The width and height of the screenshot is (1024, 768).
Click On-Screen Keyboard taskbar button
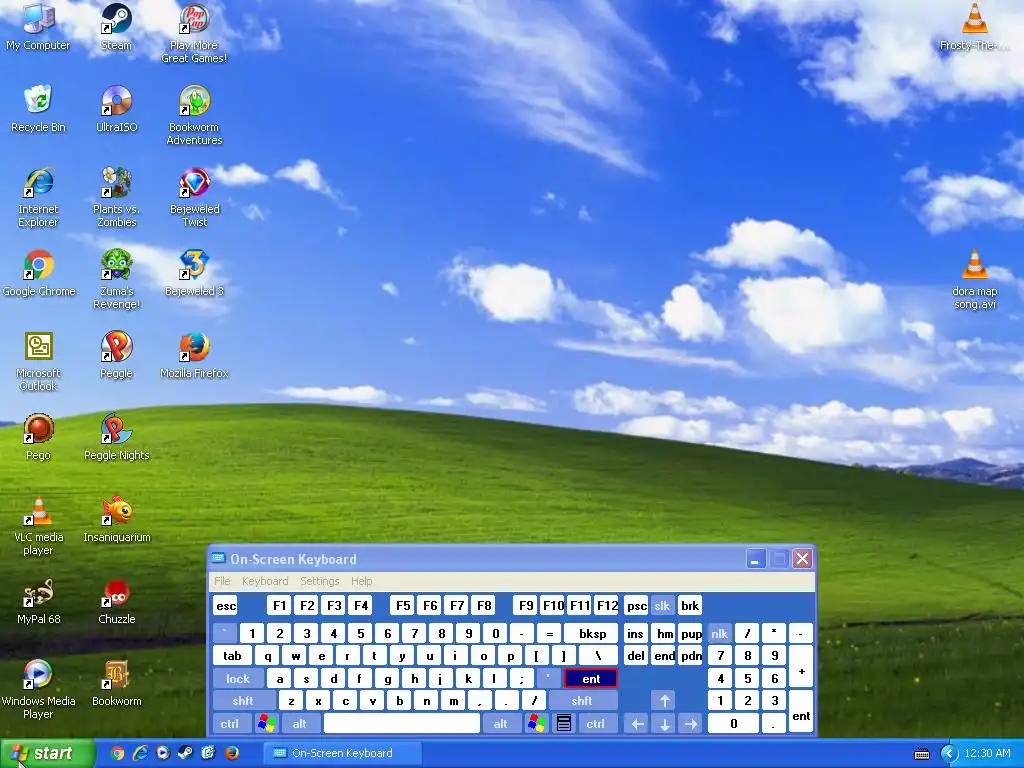tap(342, 754)
